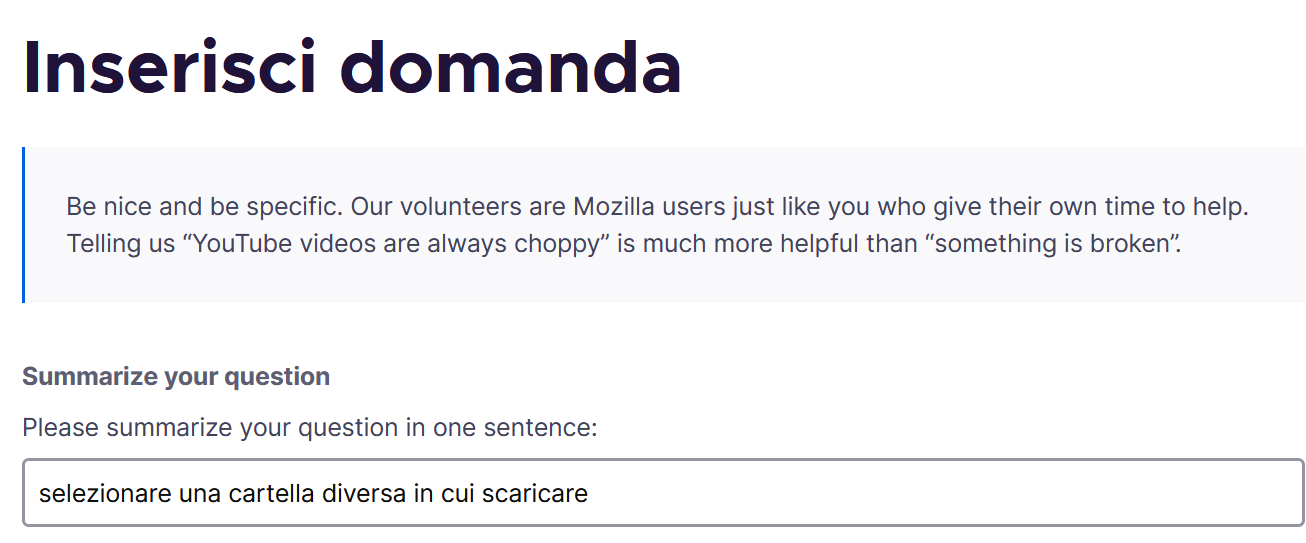Viewport: 1306px width, 543px height.
Task: Click the question summary input field
Action: [x=663, y=493]
